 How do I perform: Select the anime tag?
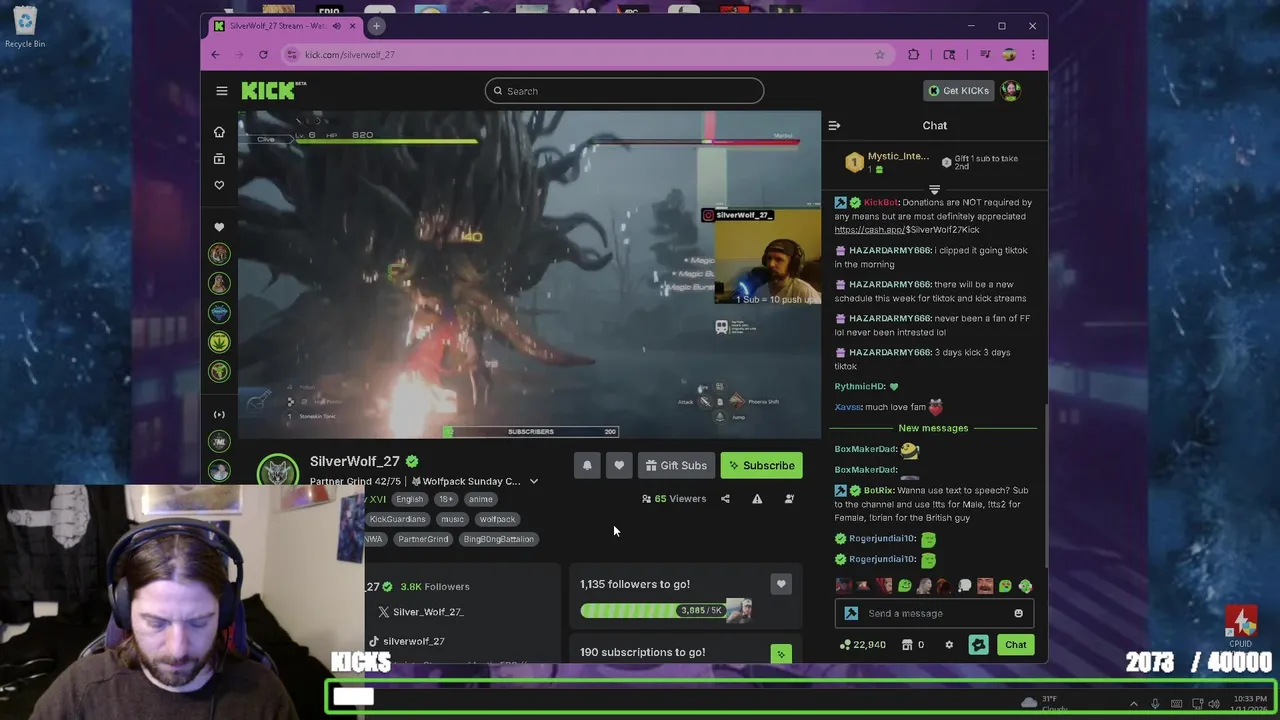click(x=480, y=499)
